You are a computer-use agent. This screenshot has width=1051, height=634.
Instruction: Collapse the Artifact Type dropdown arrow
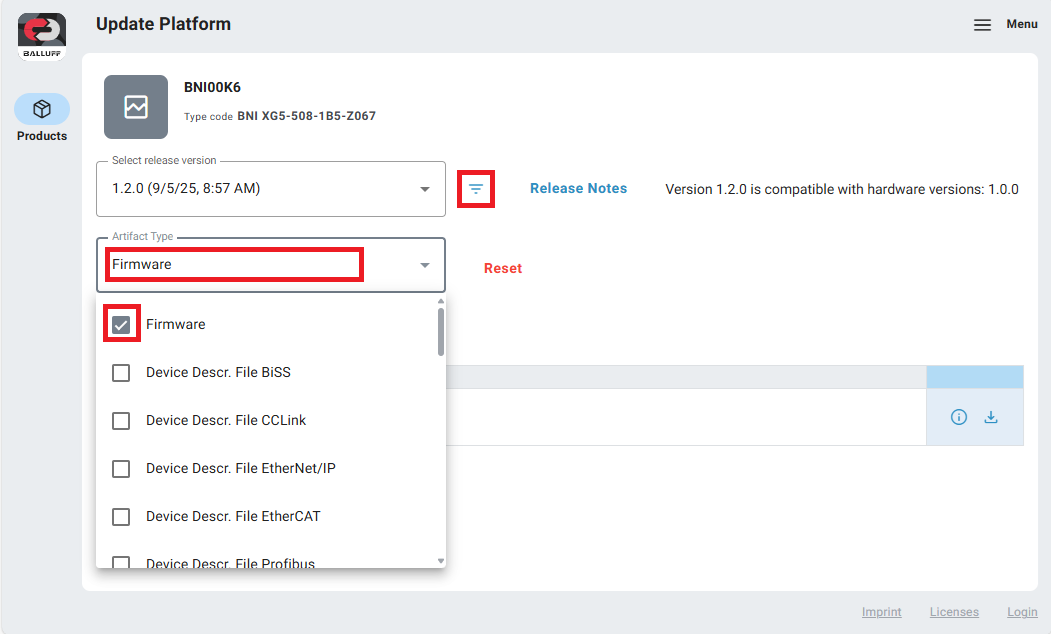pyautogui.click(x=425, y=265)
